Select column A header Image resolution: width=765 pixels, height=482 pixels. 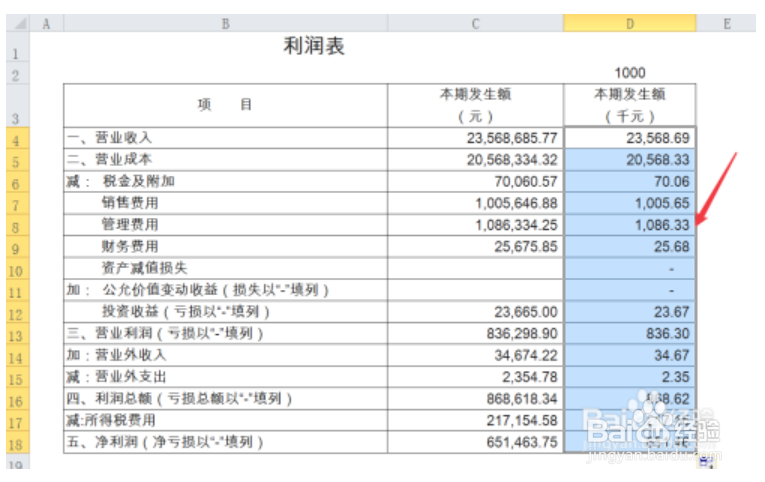[46, 23]
